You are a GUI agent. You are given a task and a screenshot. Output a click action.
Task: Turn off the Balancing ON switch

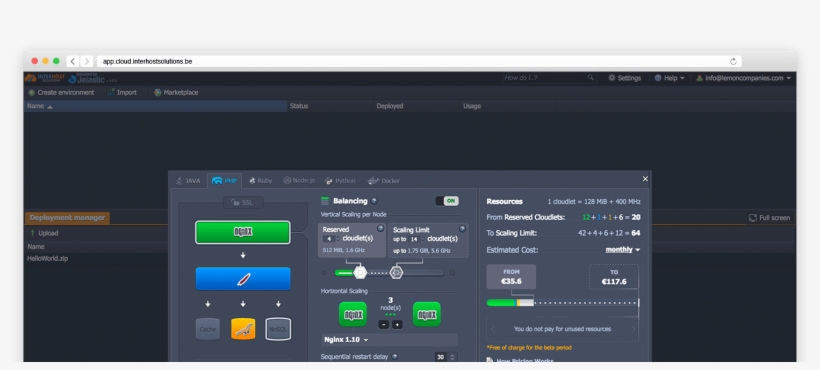click(447, 201)
